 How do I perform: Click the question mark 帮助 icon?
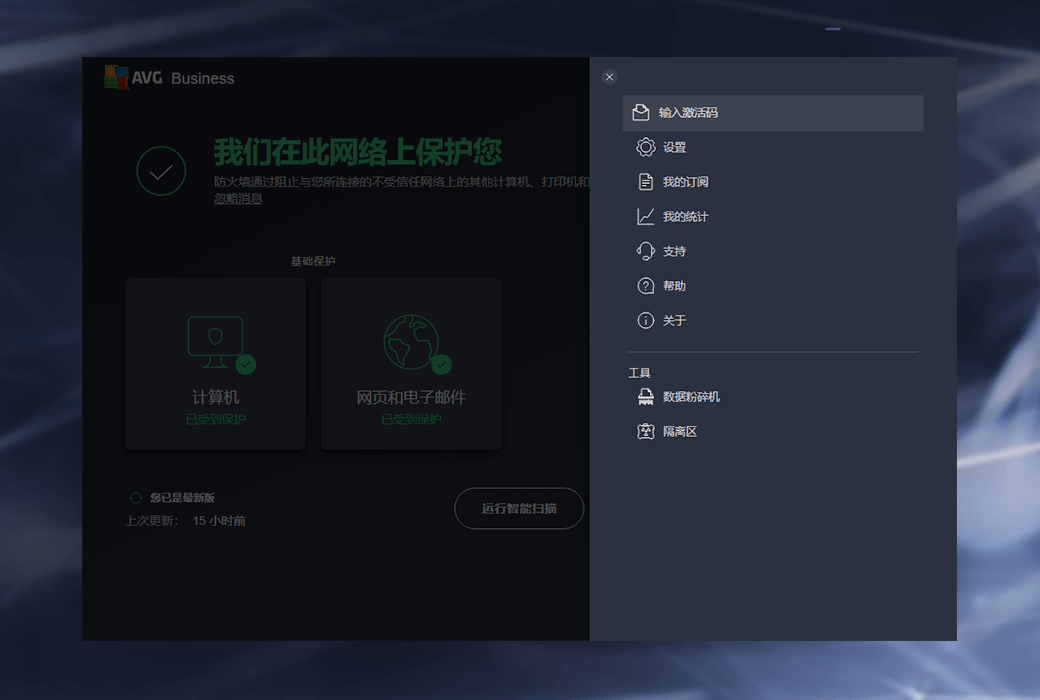tap(646, 286)
